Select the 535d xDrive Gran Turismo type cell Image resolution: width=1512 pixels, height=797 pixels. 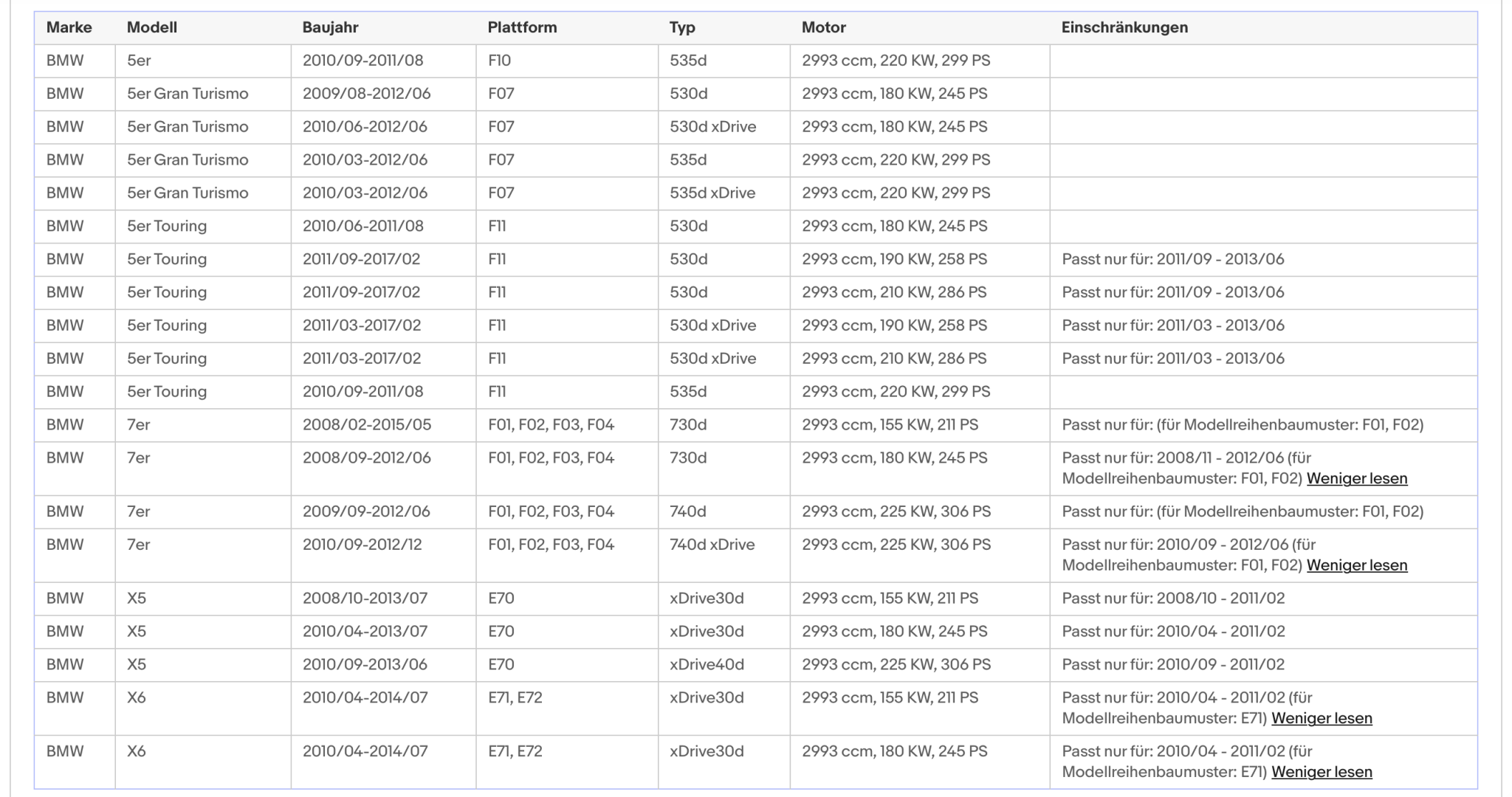724,193
